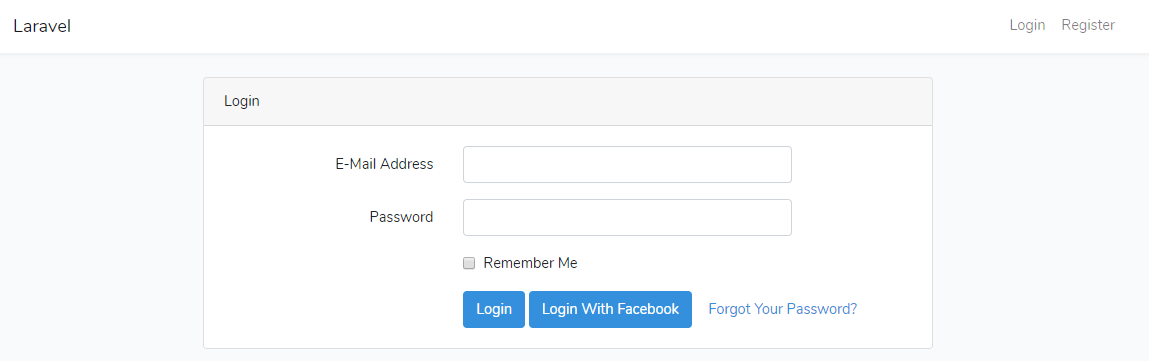Viewport: 1149px width, 361px height.
Task: Enable the Remember Me option box
Action: [469, 264]
